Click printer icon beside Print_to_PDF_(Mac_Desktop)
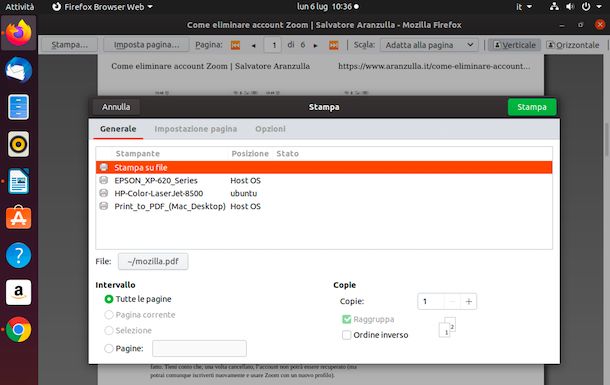The image size is (610, 385). (x=103, y=206)
